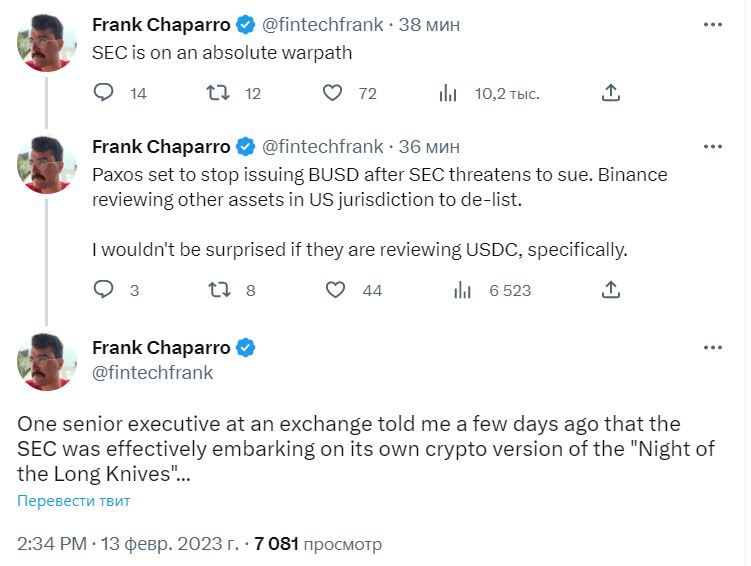The width and height of the screenshot is (751, 566).
Task: Open more options on the first tweet
Action: click(x=712, y=24)
